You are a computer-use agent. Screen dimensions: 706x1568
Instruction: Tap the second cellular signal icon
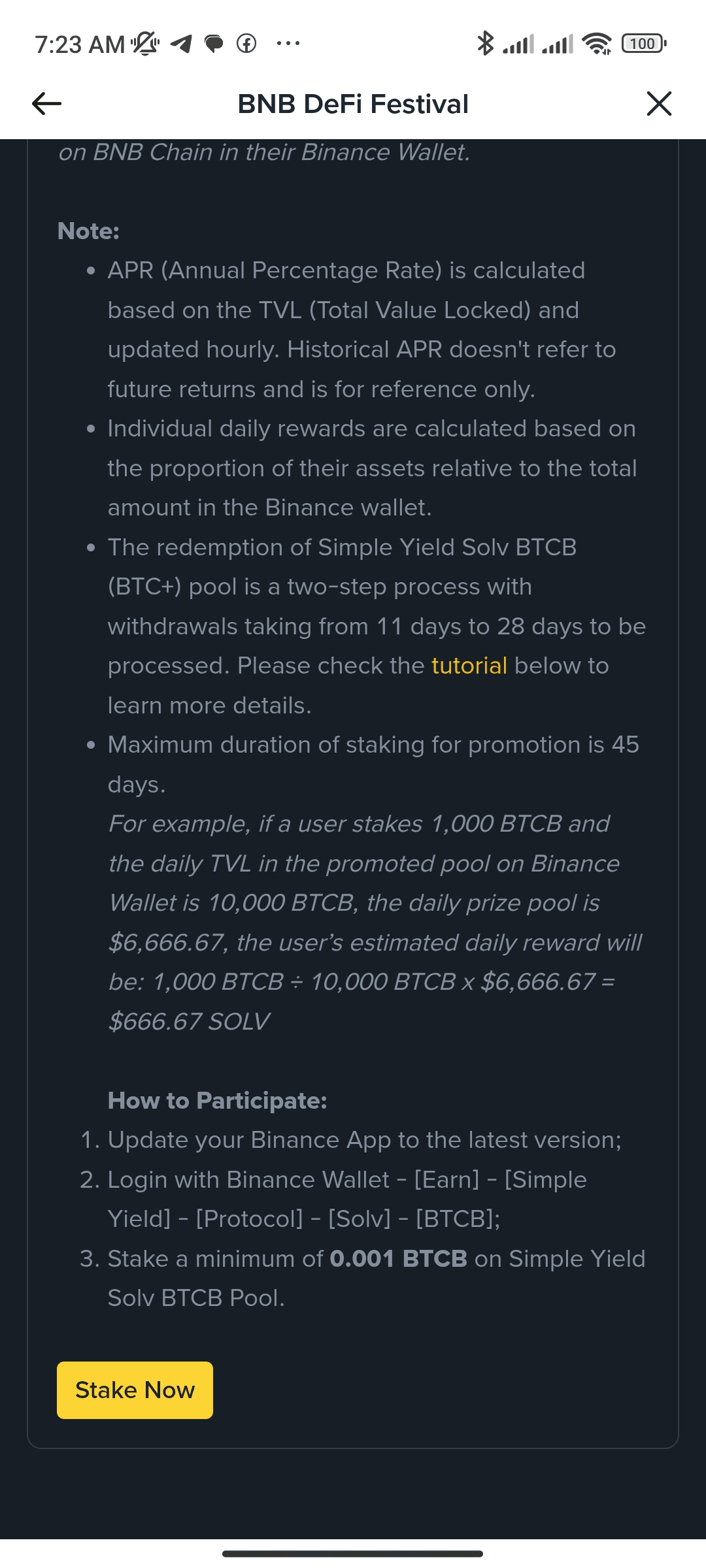(558, 44)
